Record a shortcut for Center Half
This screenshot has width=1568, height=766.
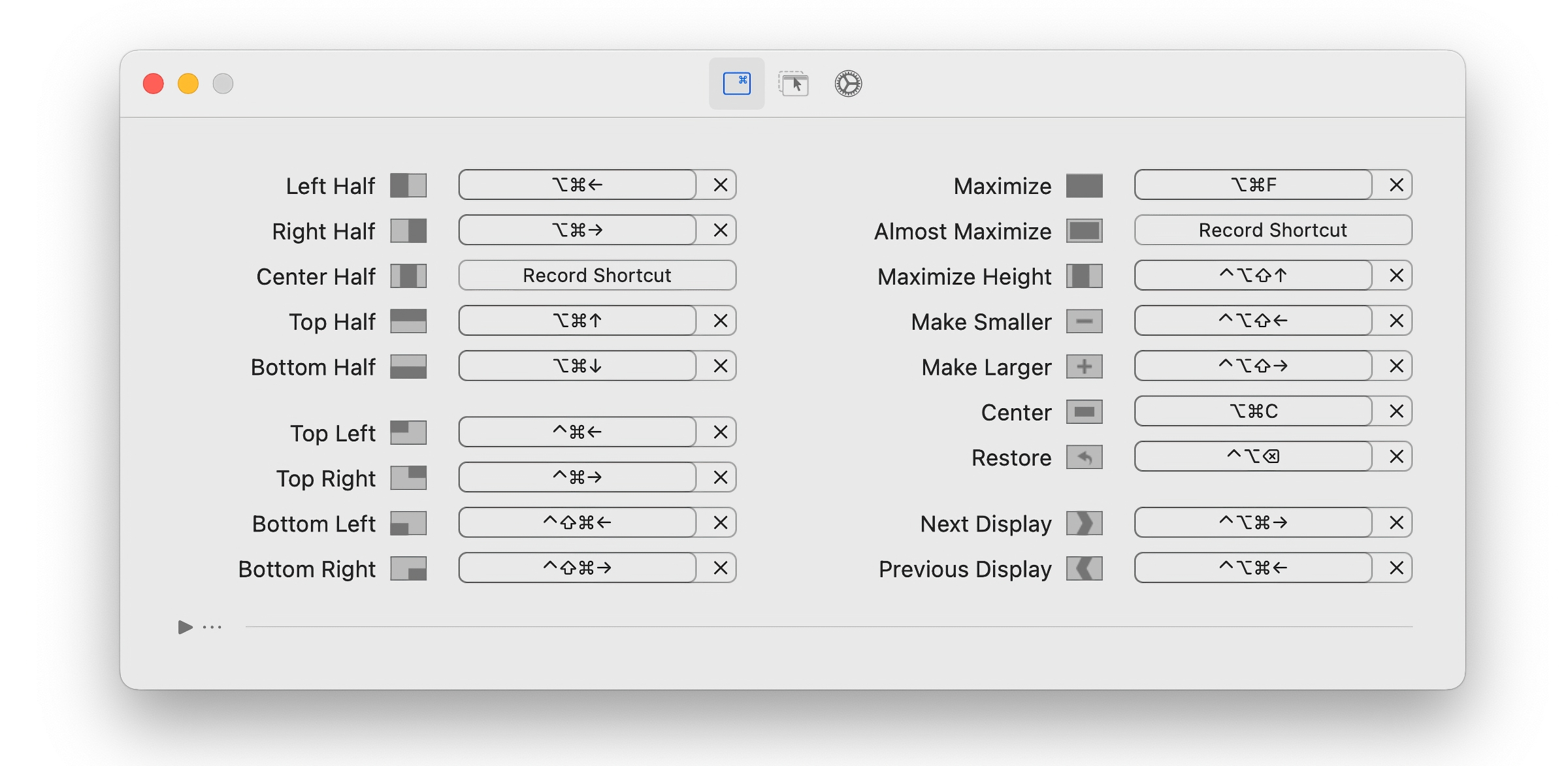(596, 275)
